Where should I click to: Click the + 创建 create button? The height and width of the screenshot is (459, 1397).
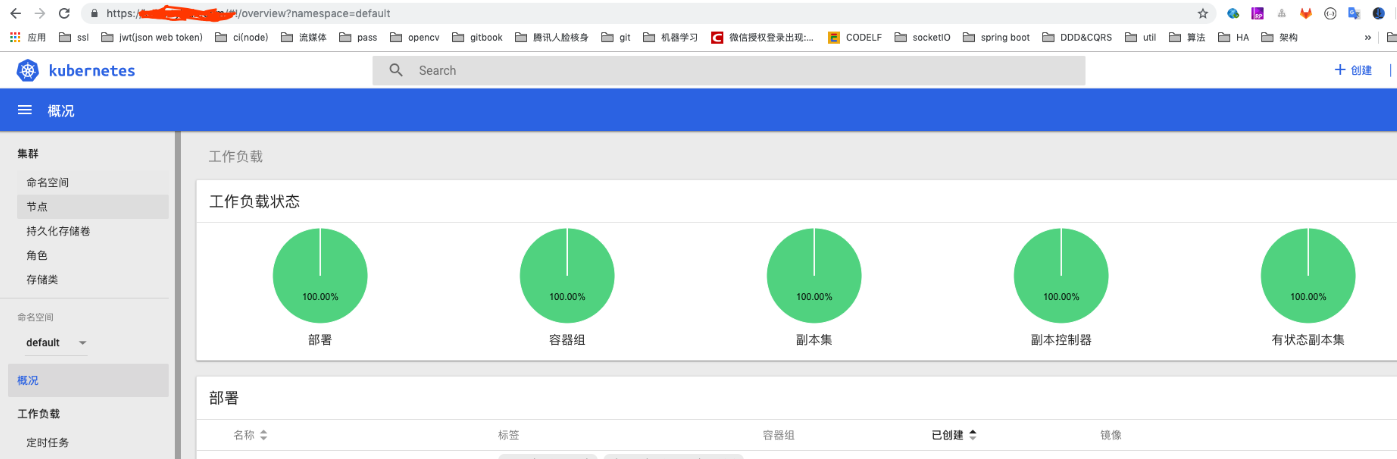point(1353,70)
